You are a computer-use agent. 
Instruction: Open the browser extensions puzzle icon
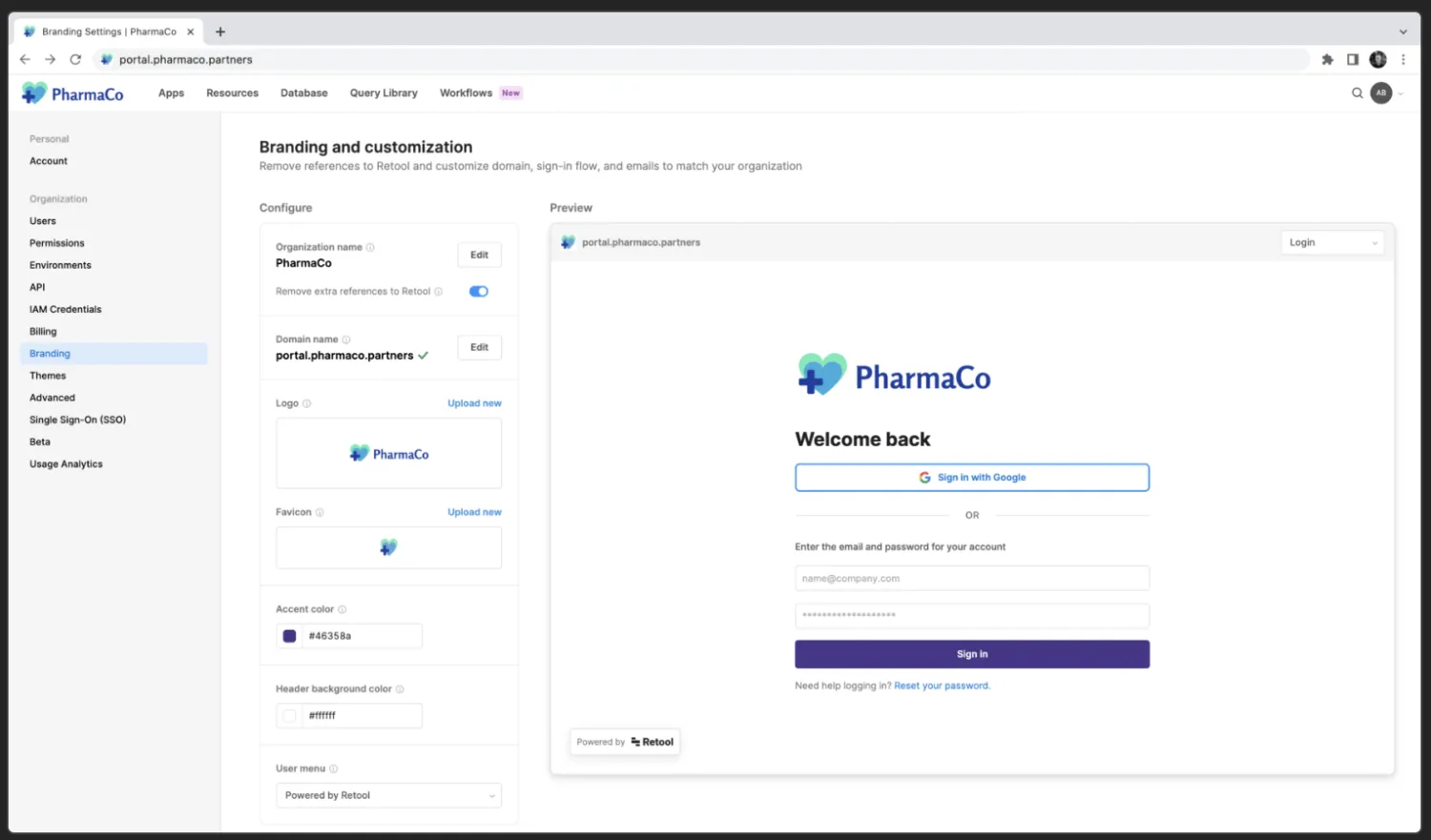(1327, 59)
